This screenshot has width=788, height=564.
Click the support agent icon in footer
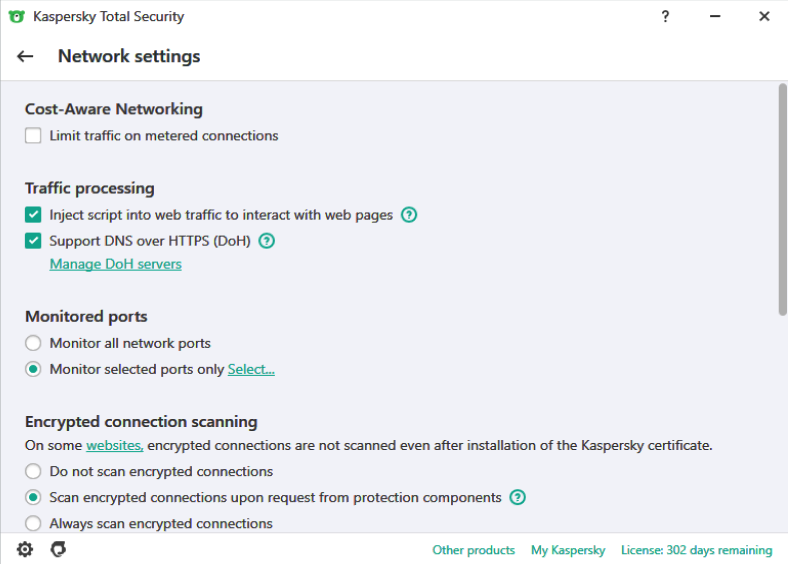[58, 549]
